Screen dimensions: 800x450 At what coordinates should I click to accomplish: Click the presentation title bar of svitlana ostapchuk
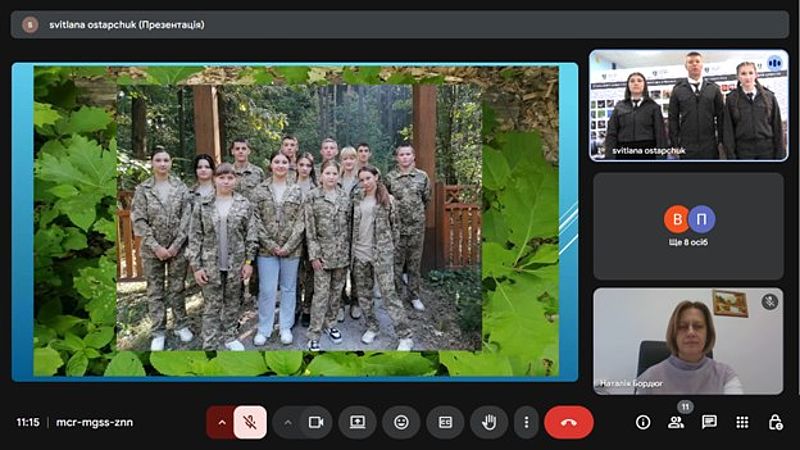(299, 24)
